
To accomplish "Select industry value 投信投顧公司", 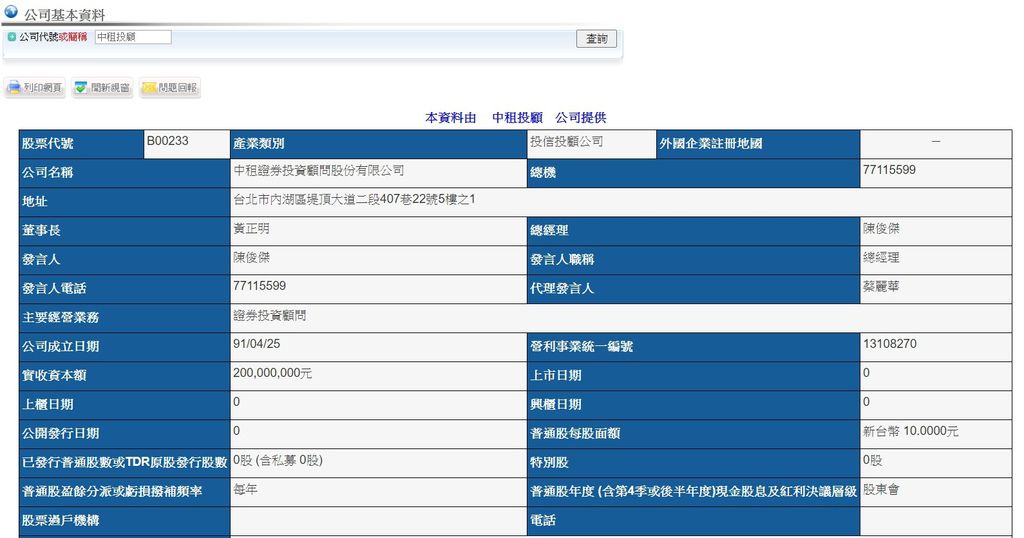I will point(566,141).
